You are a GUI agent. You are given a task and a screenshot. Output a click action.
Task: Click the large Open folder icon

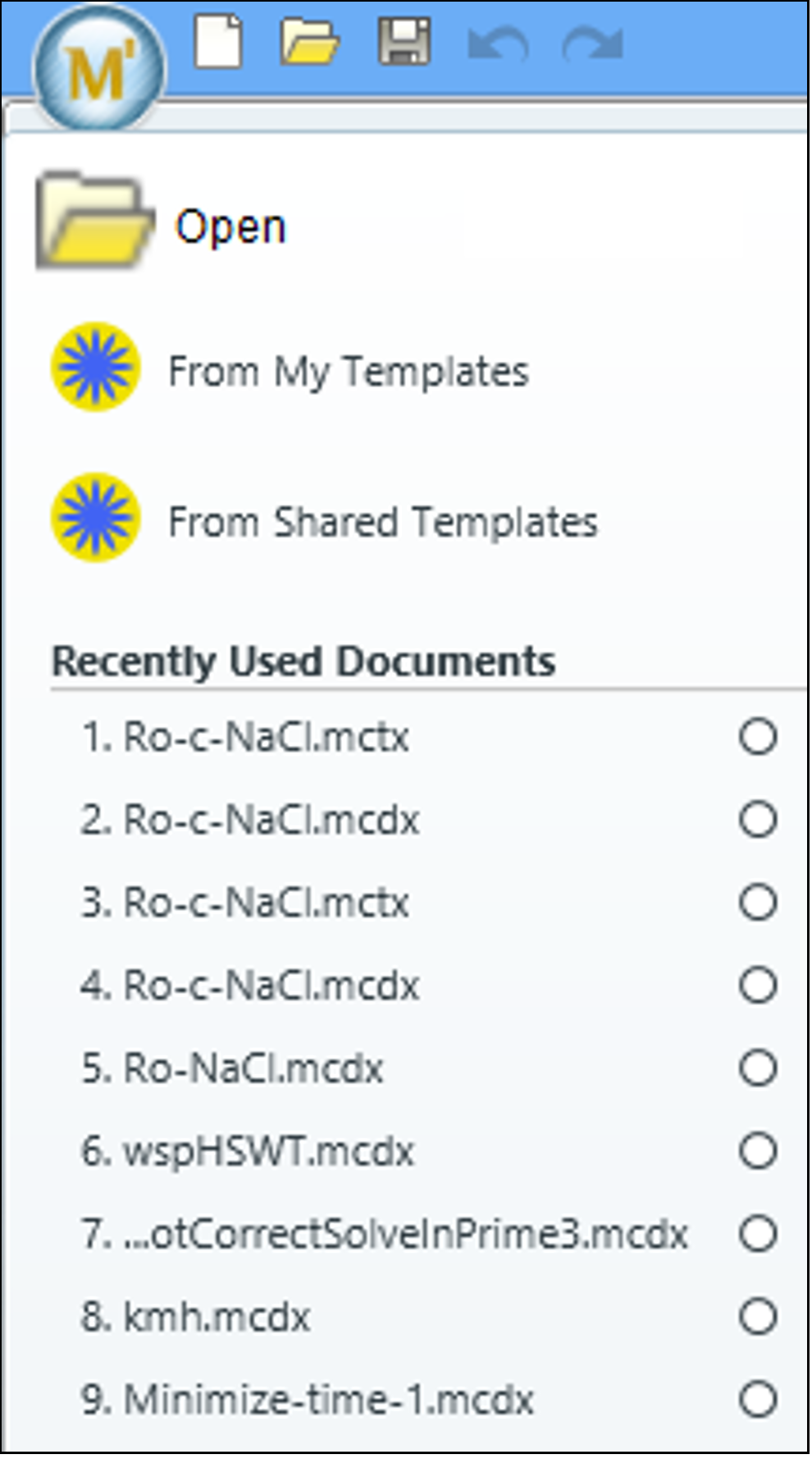click(95, 222)
